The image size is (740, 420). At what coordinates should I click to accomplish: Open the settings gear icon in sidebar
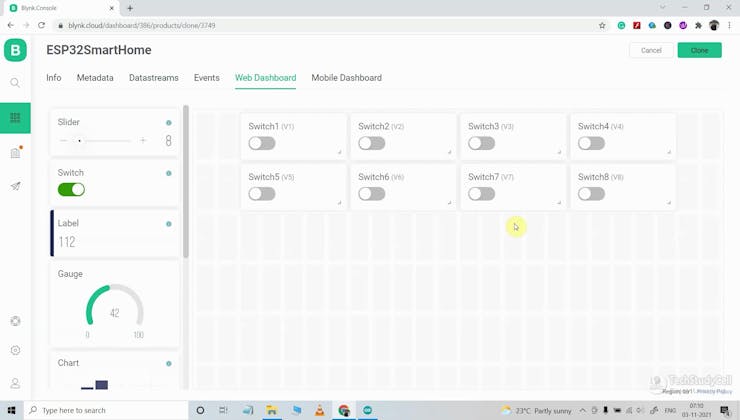click(15, 350)
